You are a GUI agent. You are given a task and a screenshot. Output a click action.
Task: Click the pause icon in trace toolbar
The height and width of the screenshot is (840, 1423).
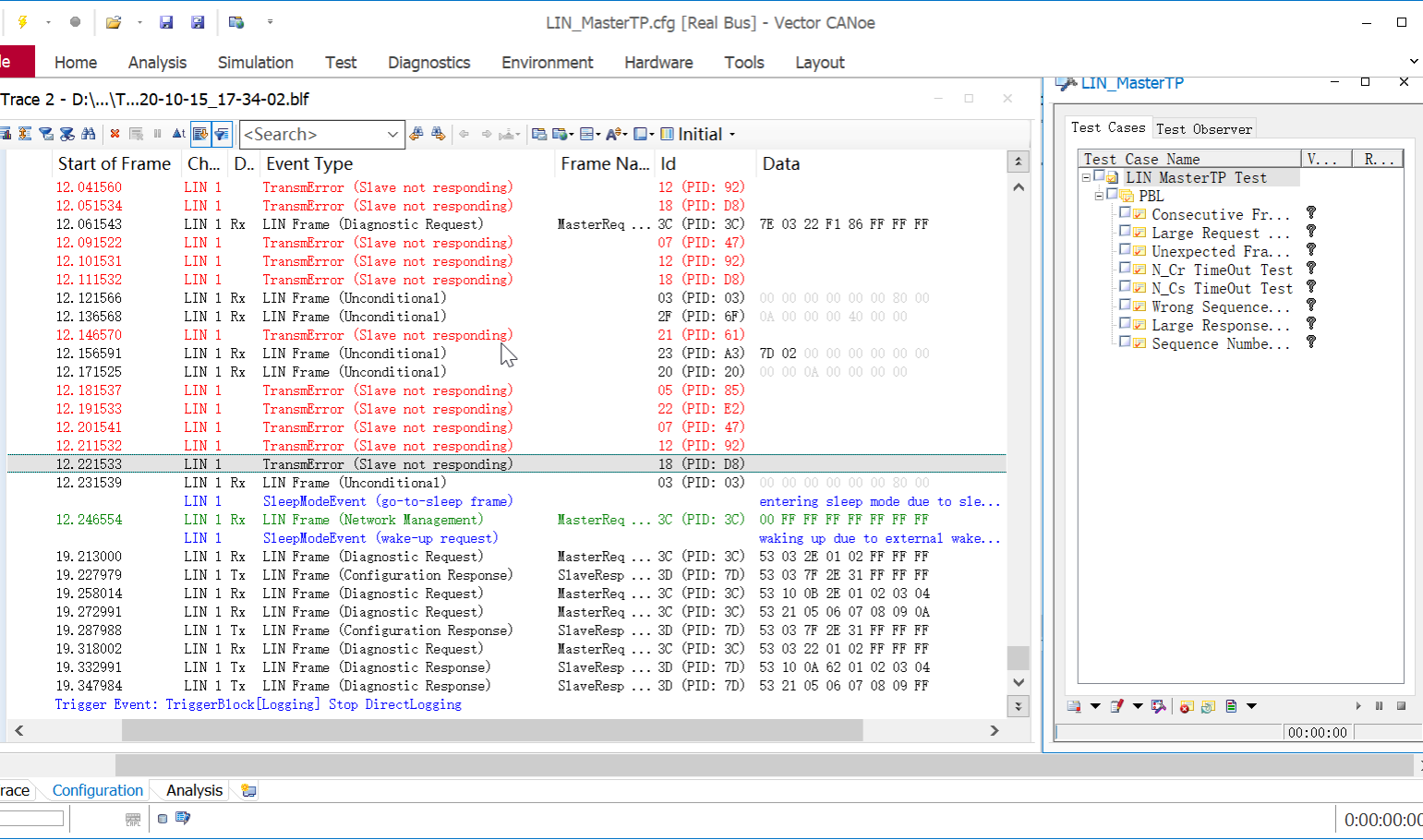[157, 134]
